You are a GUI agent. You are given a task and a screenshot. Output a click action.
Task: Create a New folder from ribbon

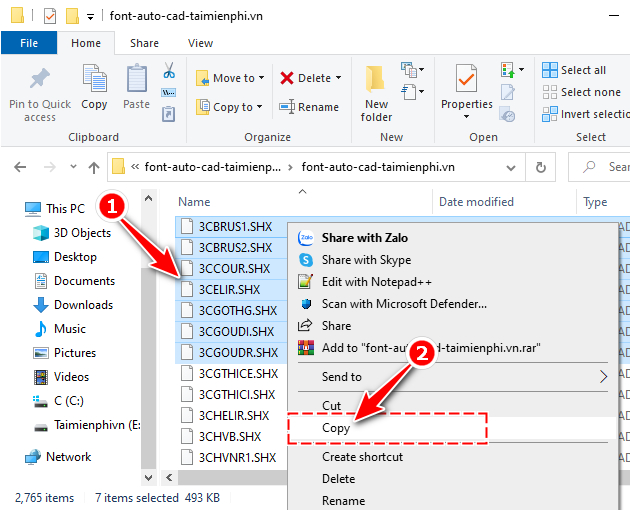[x=376, y=93]
